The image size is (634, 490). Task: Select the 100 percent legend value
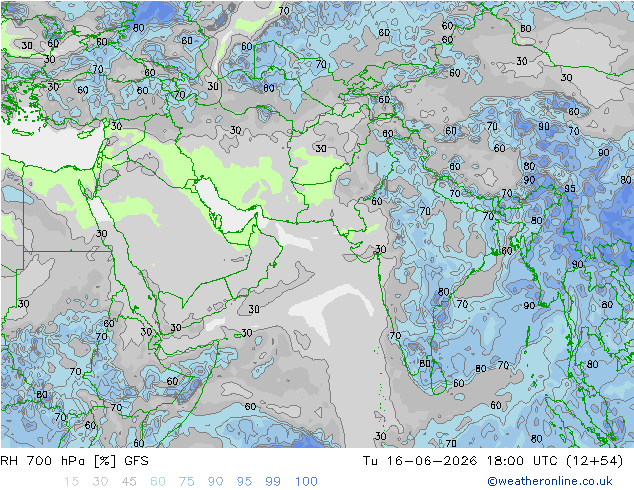(x=306, y=482)
